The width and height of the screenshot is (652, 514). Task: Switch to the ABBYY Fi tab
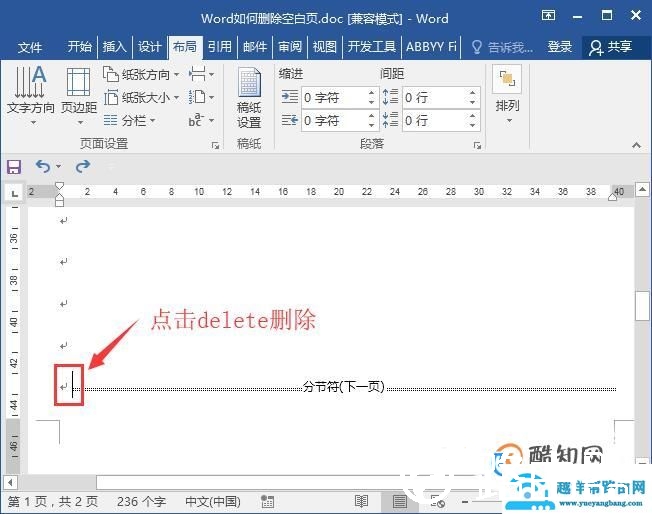[431, 47]
